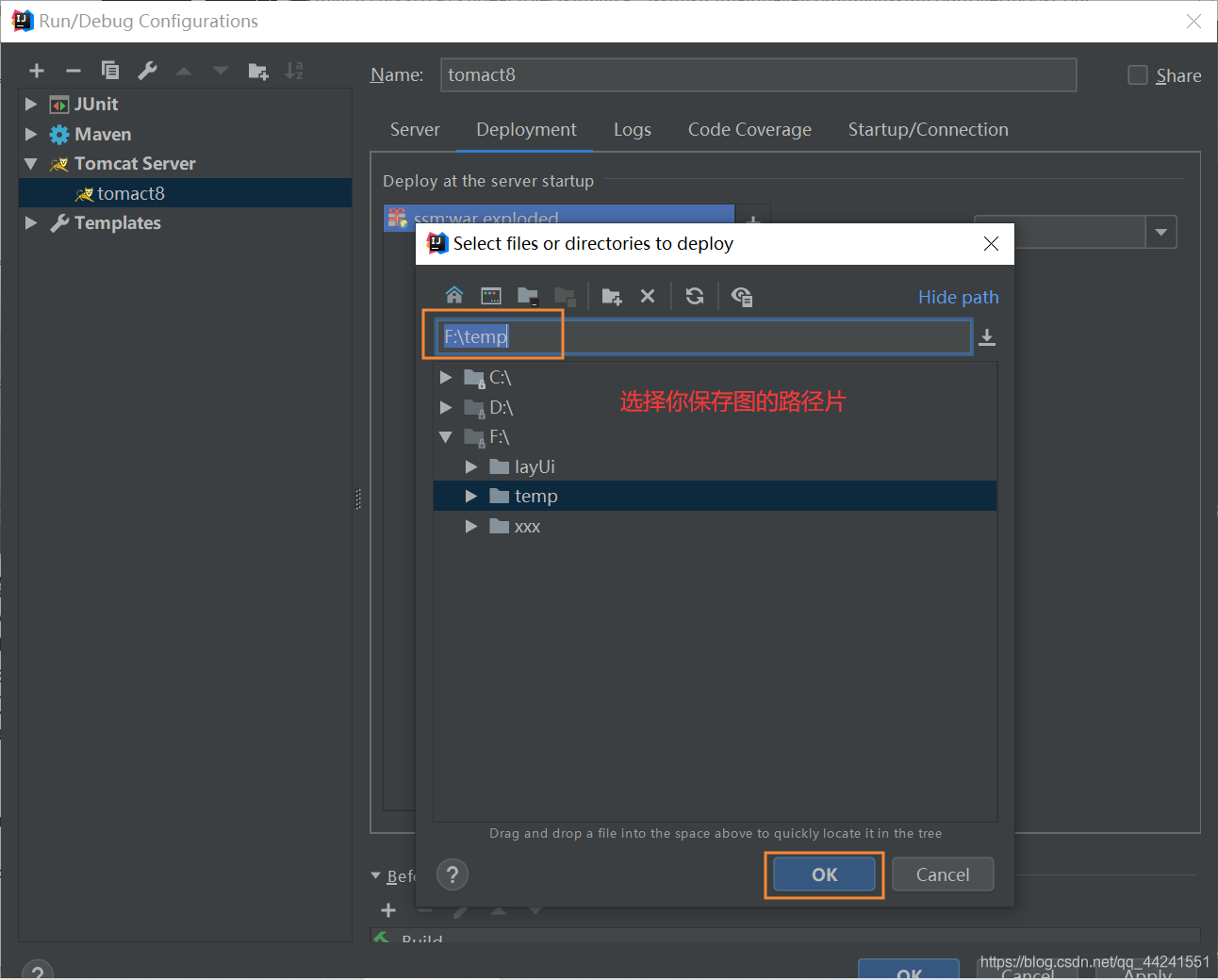Select the temp folder row
The image size is (1218, 980).
[x=715, y=496]
